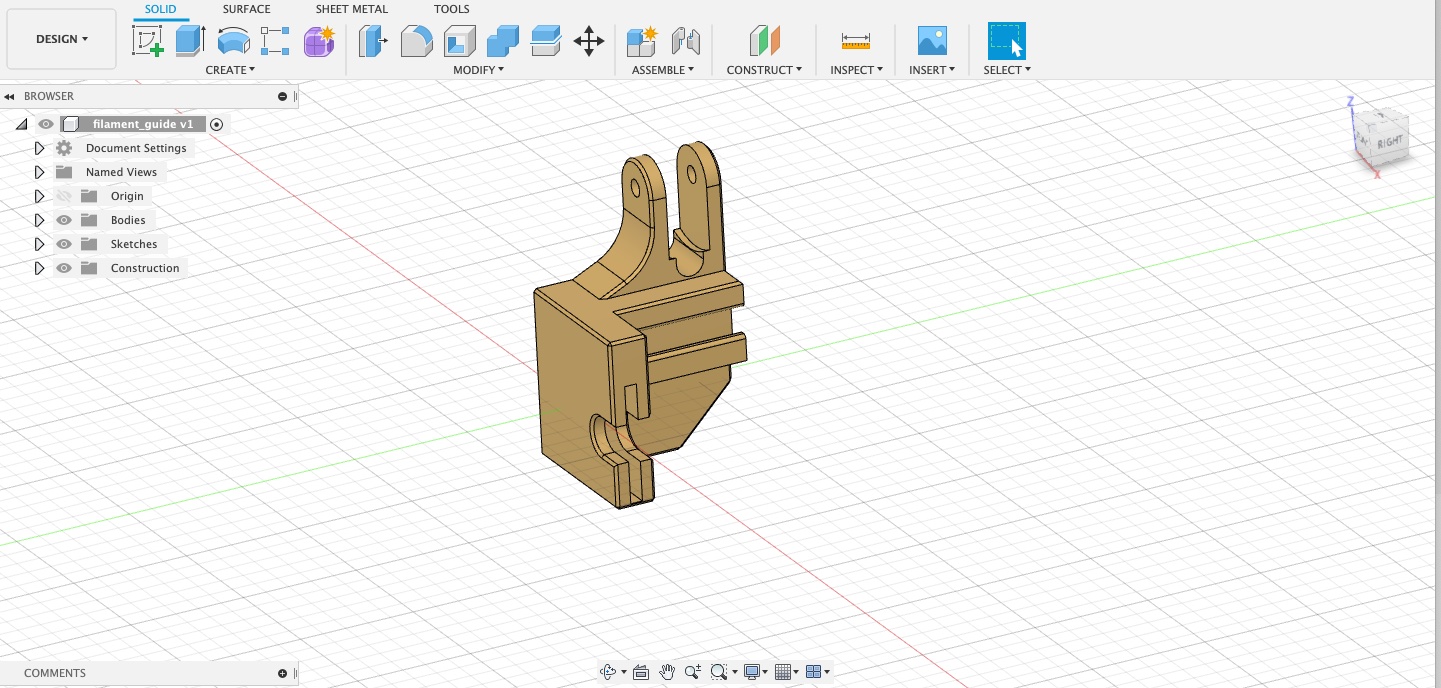Expand the Construction folder in browser
The image size is (1441, 688).
tap(39, 267)
